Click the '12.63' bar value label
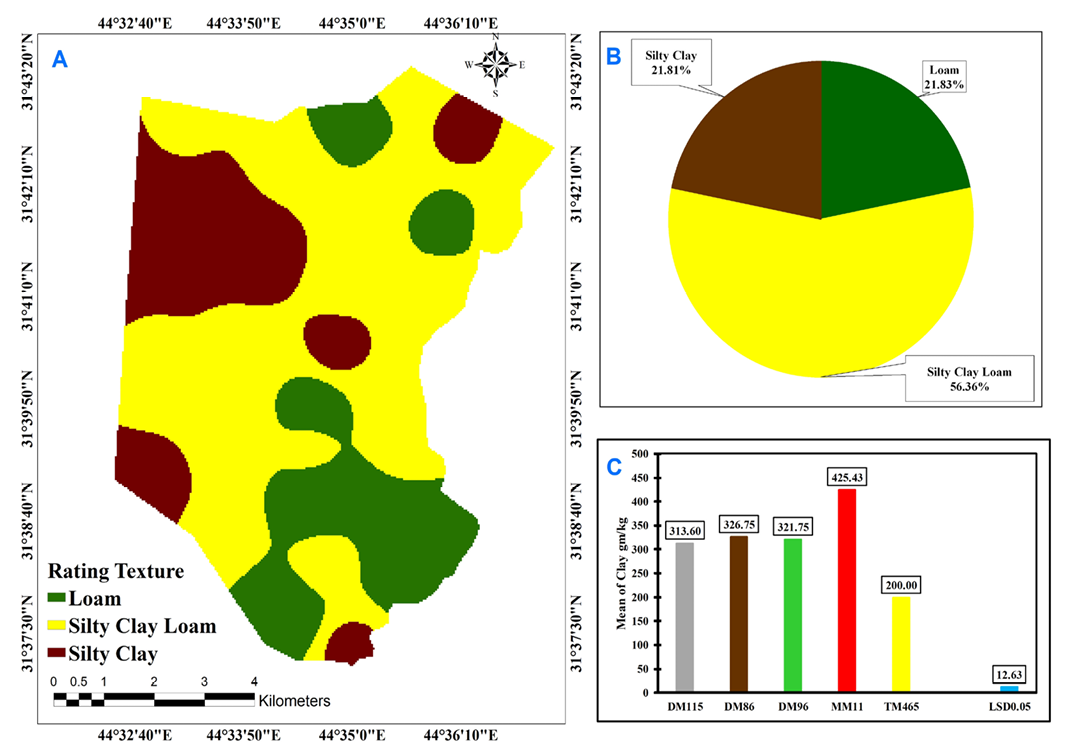This screenshot has height=751, width=1065. click(x=1009, y=674)
